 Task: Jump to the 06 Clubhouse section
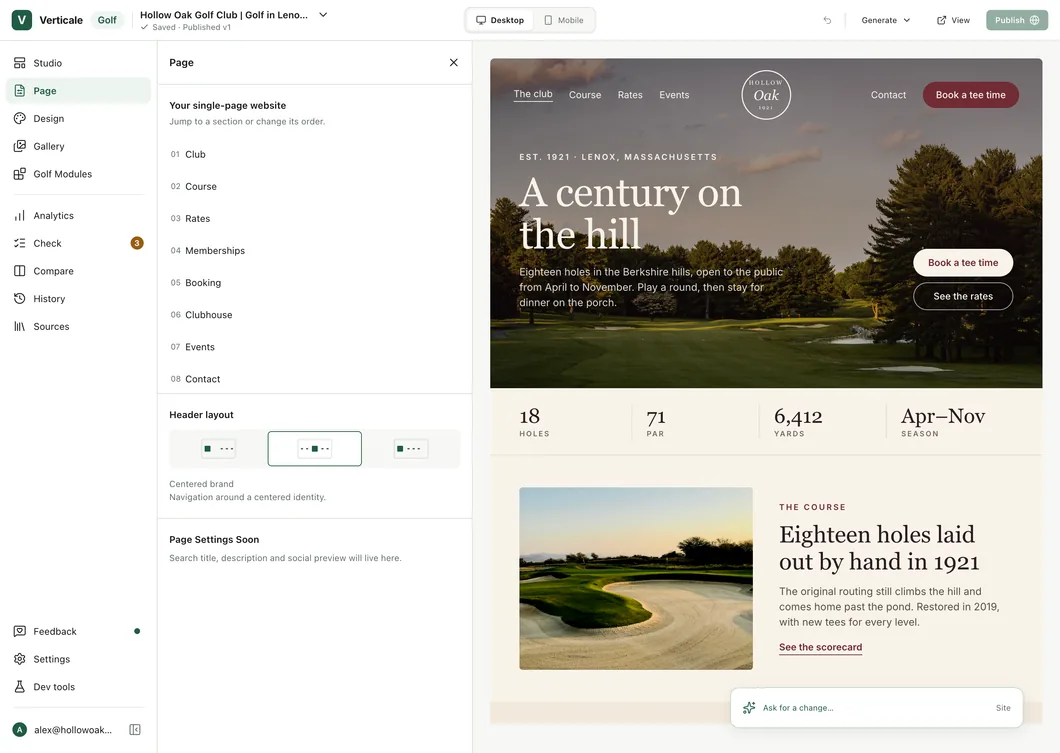pyautogui.click(x=314, y=315)
